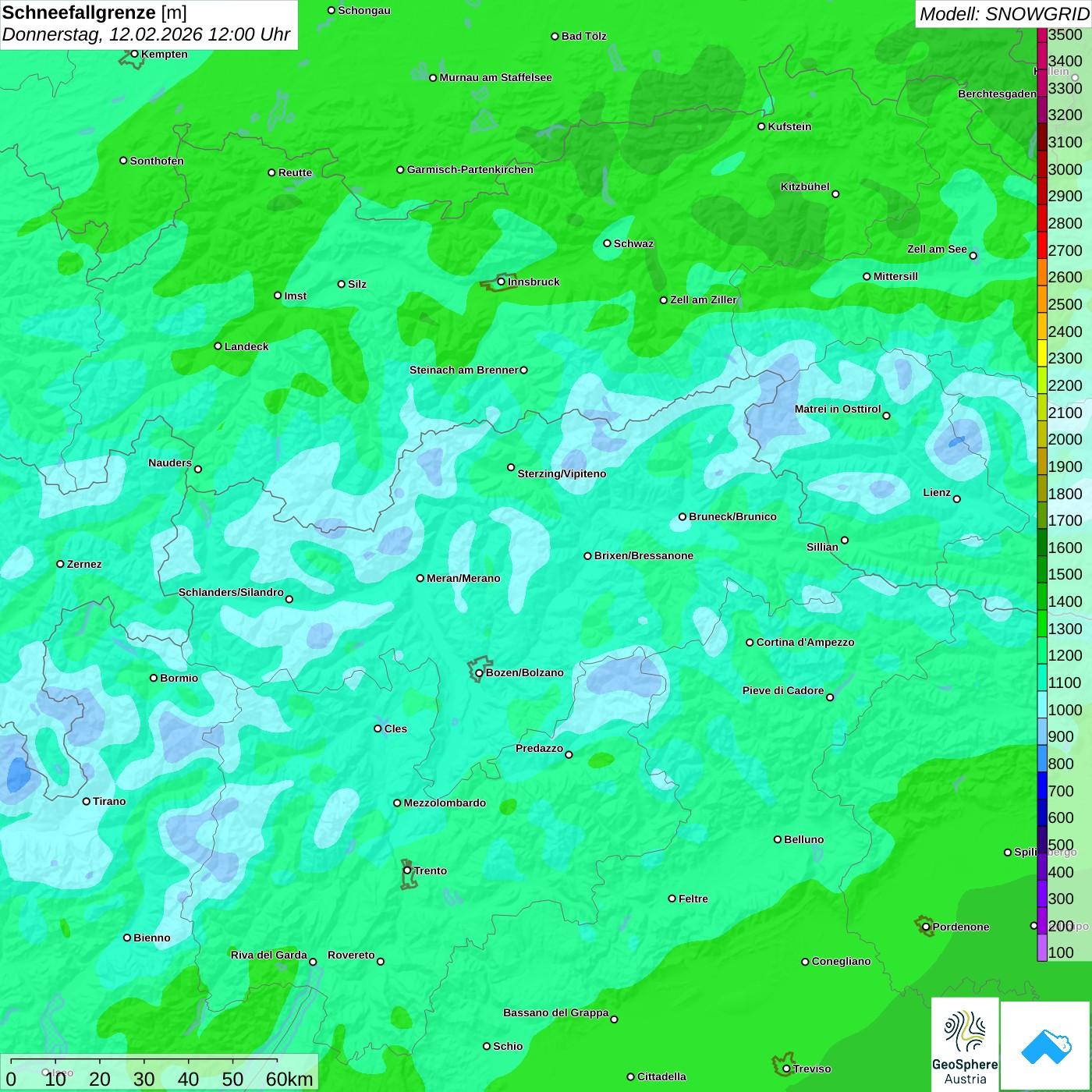
Task: Click the Zell am See location dot
Action: coord(973,255)
